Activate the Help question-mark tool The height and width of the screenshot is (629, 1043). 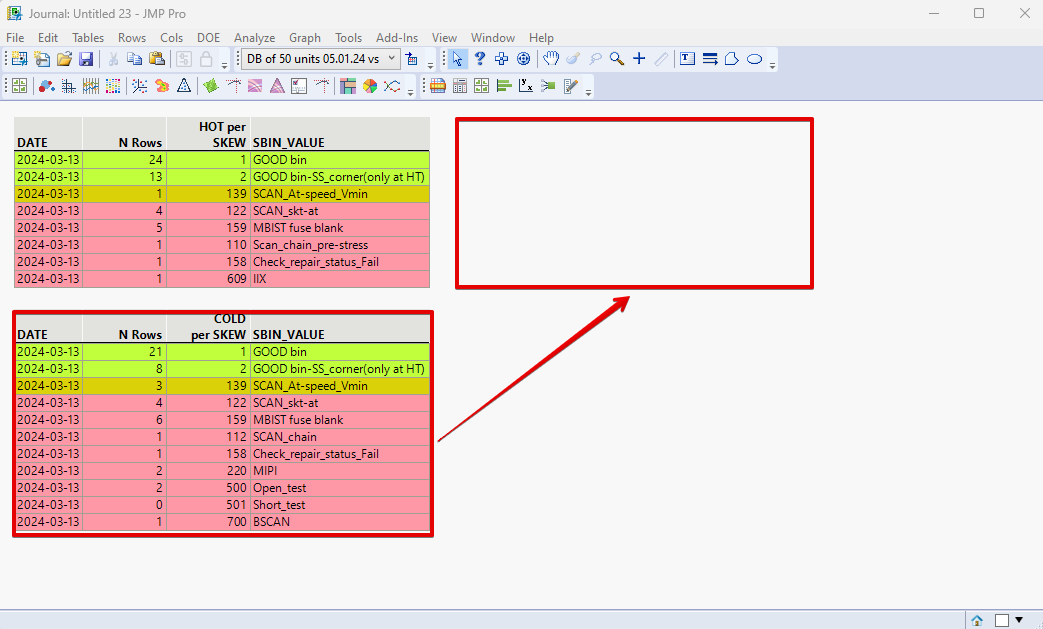(x=480, y=58)
